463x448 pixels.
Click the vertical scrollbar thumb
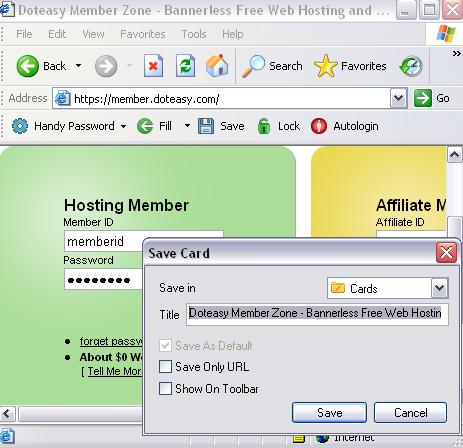[455, 227]
